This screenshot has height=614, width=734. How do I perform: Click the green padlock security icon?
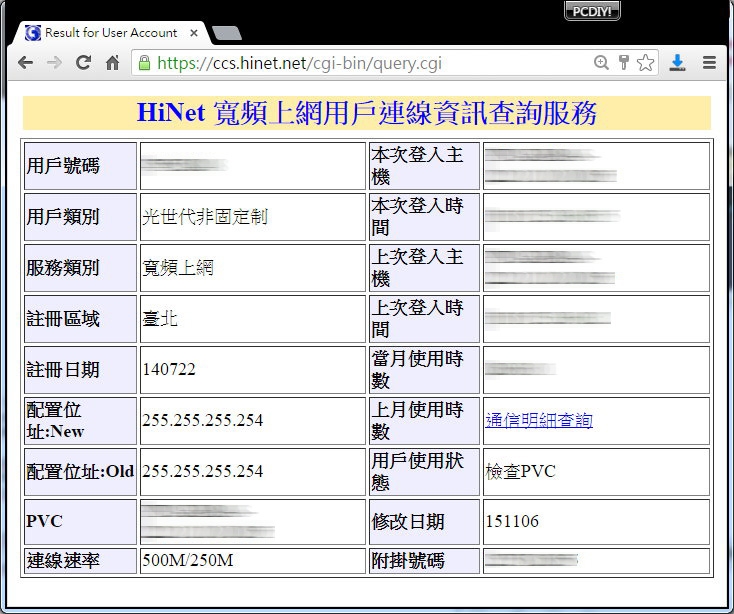(x=145, y=63)
